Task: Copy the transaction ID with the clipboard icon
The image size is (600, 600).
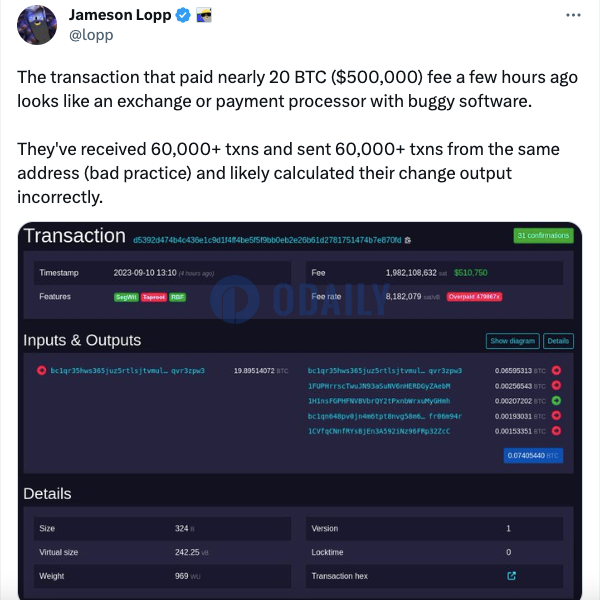Action: pyautogui.click(x=408, y=240)
